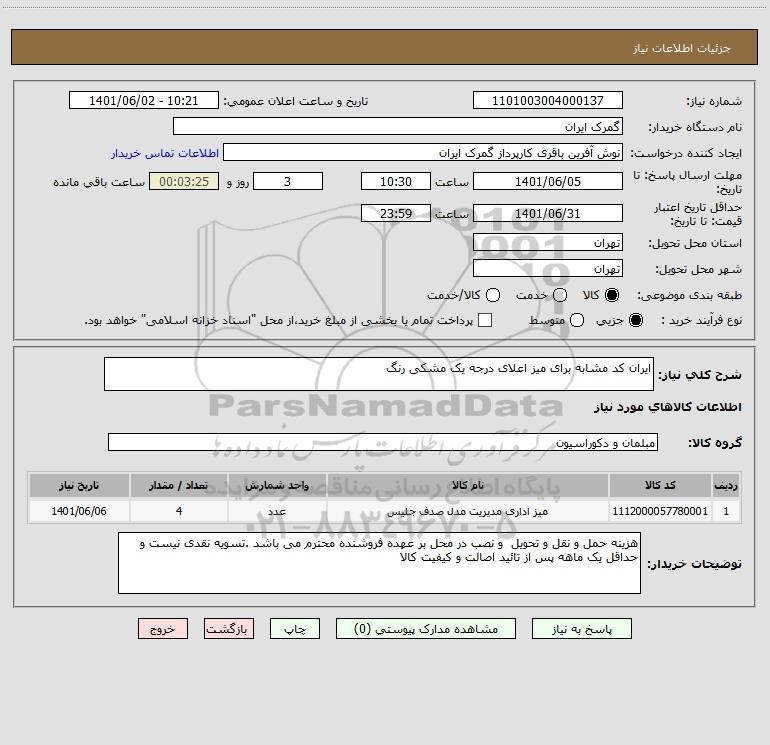Click the row number cell 1

coord(726,511)
